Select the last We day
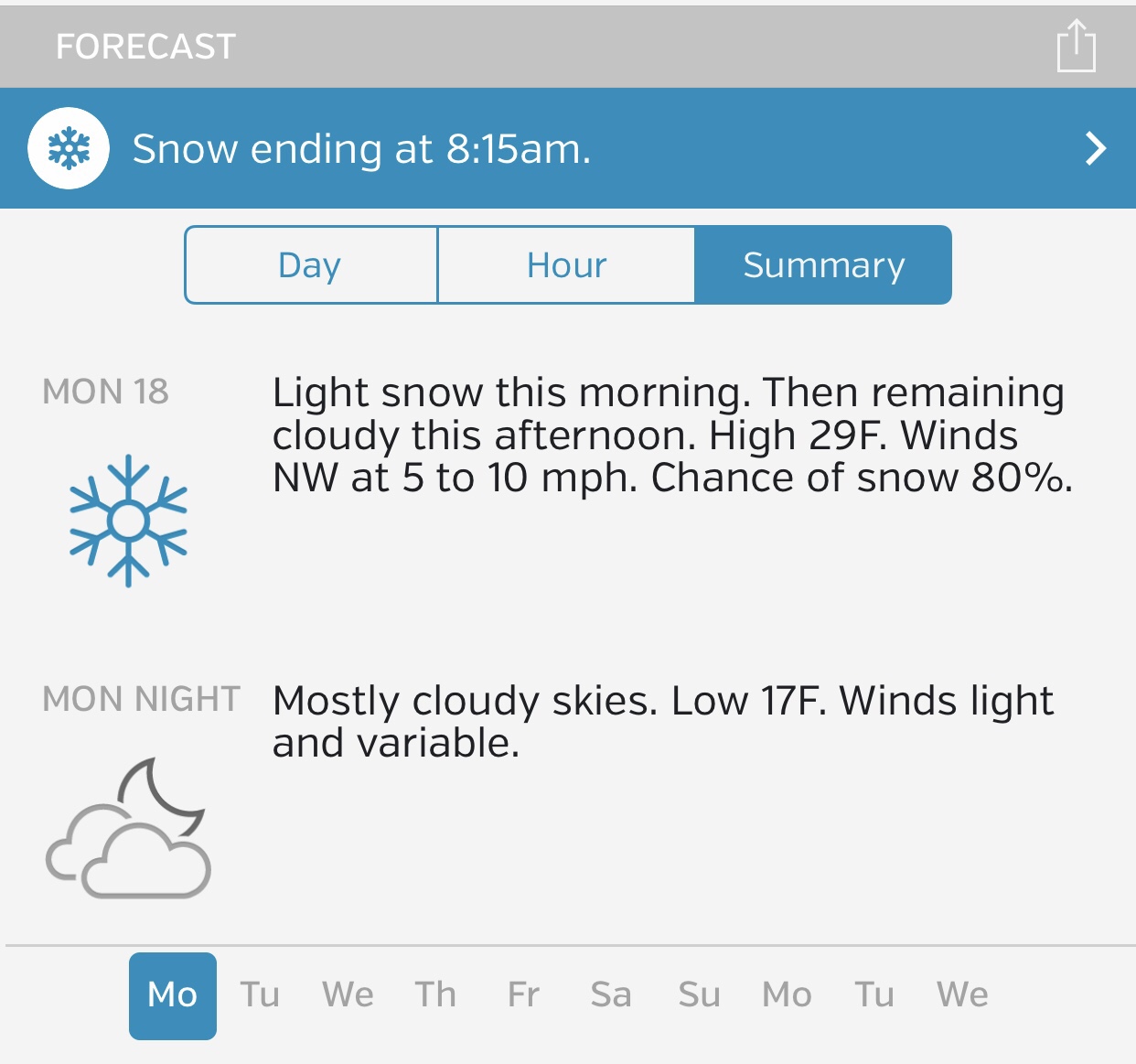The height and width of the screenshot is (1064, 1136). (962, 995)
